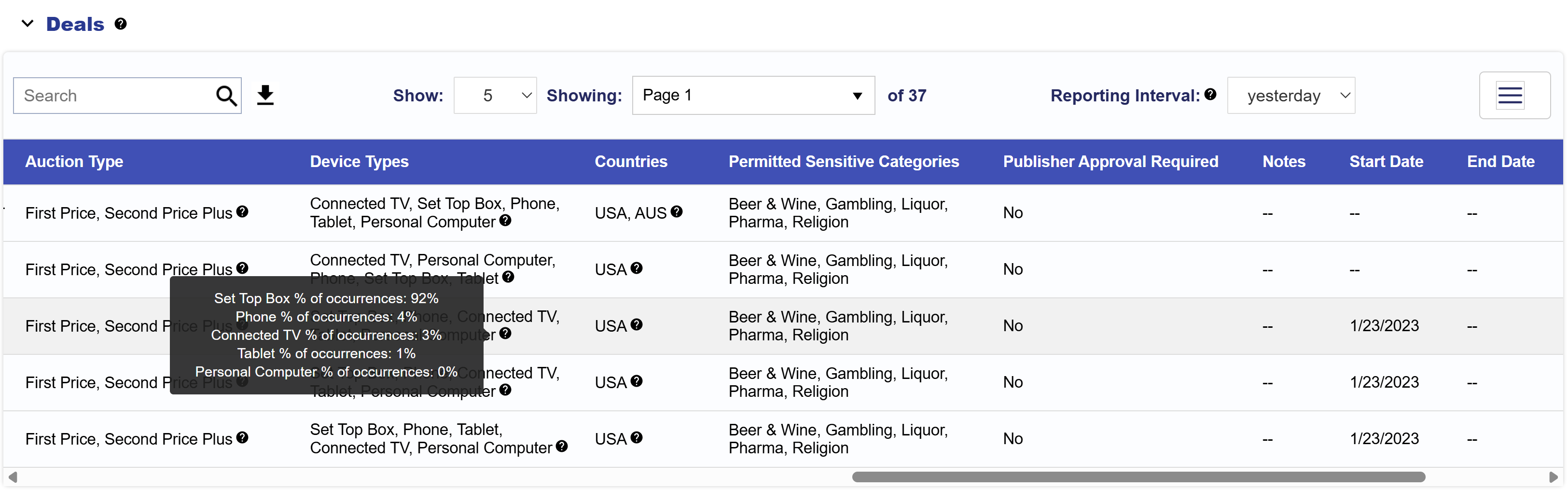Click 'No' in the first row
The height and width of the screenshot is (490, 1568).
point(1013,213)
